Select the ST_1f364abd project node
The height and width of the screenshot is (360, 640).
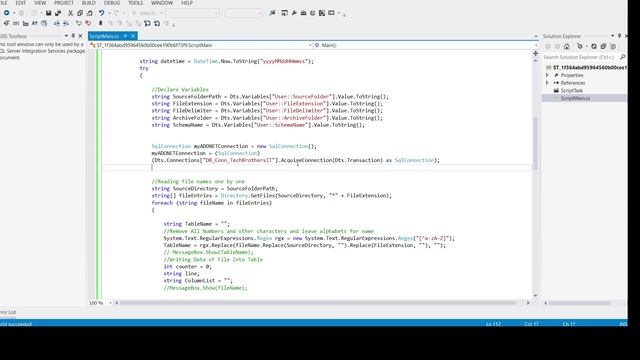tap(589, 68)
